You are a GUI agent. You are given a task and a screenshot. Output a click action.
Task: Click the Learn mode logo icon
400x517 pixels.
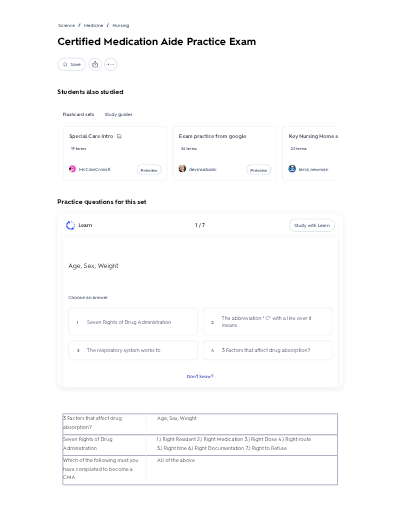tap(70, 225)
